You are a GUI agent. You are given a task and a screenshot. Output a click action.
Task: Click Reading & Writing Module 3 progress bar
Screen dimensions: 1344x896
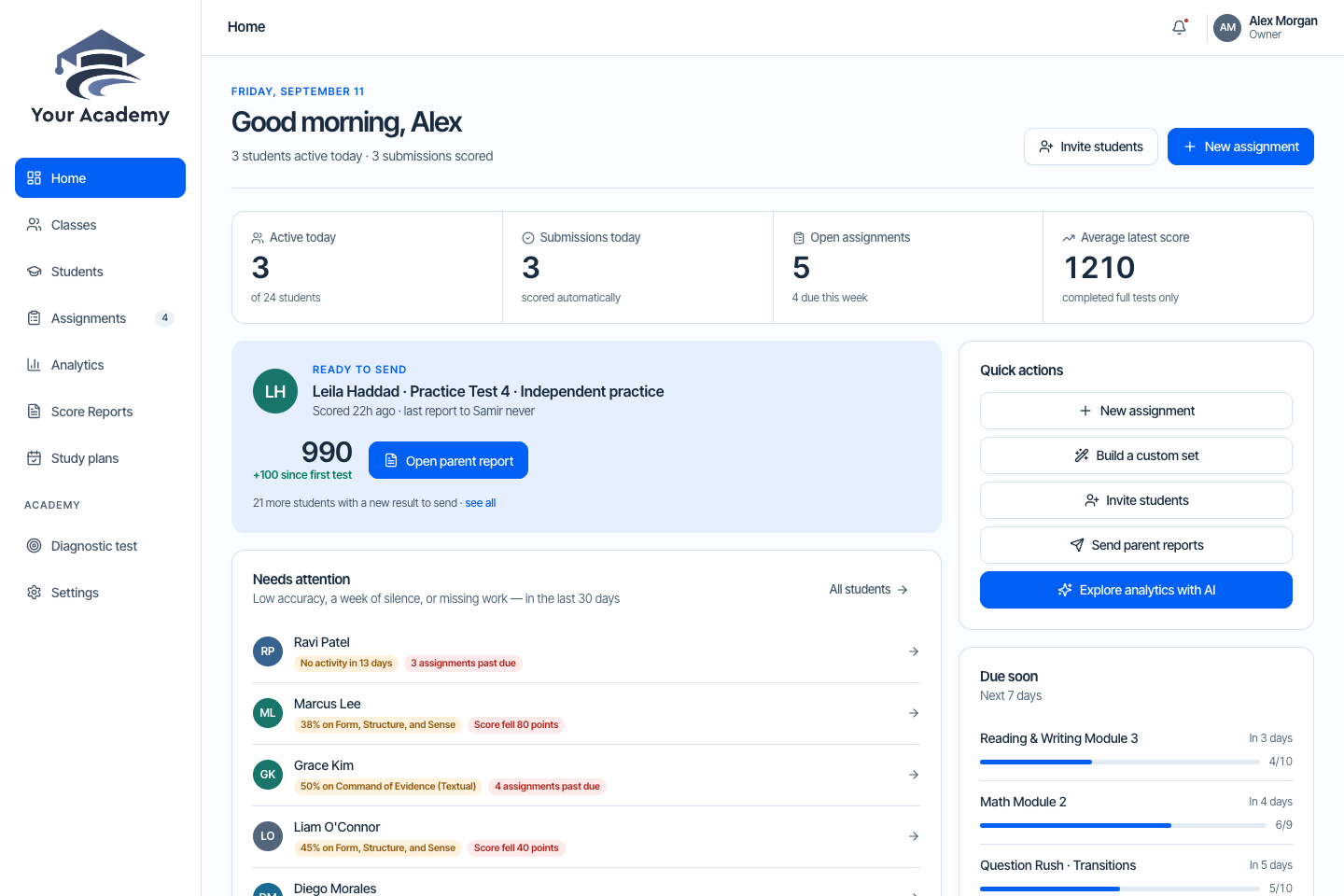click(x=1120, y=763)
